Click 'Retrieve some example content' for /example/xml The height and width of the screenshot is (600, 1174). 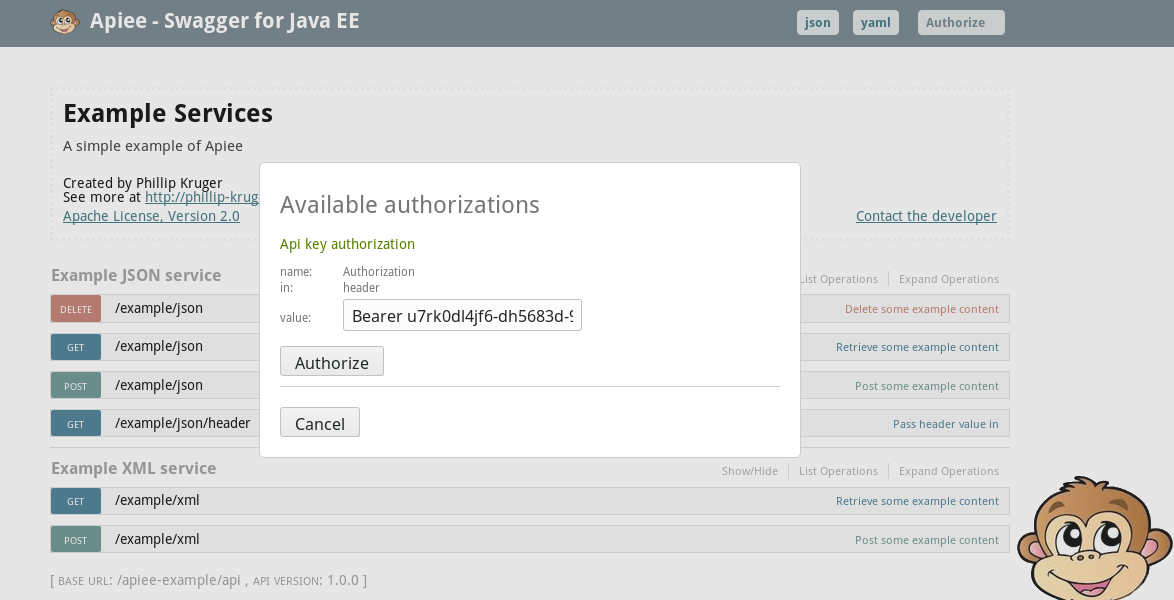(x=917, y=501)
